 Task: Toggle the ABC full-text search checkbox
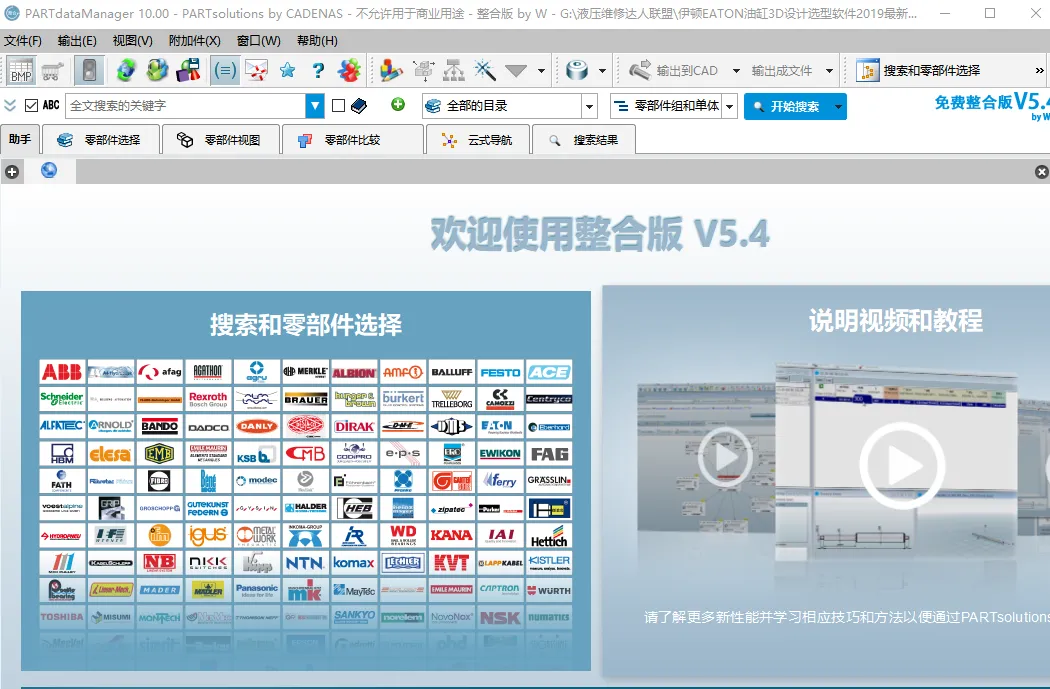[x=31, y=105]
